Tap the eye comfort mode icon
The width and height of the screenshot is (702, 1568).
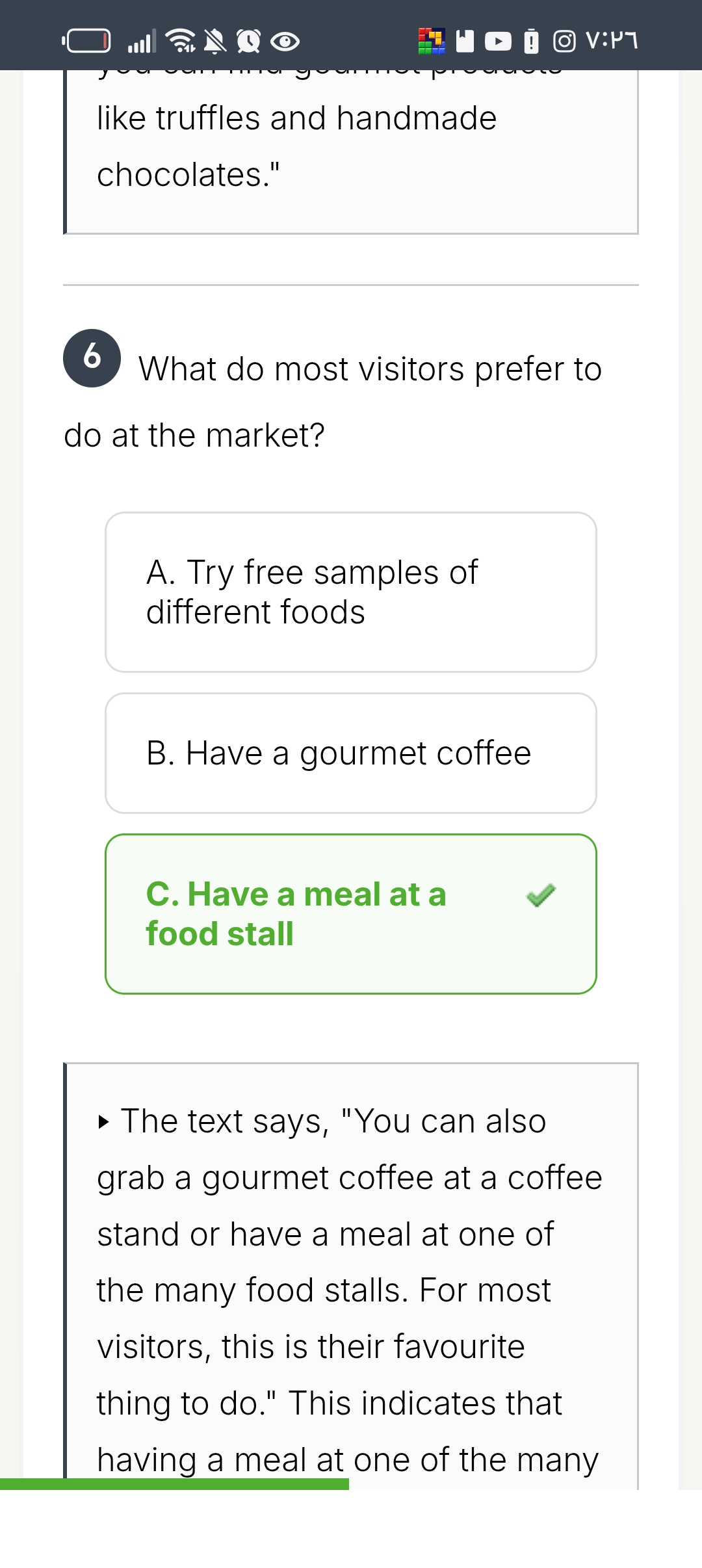(285, 42)
